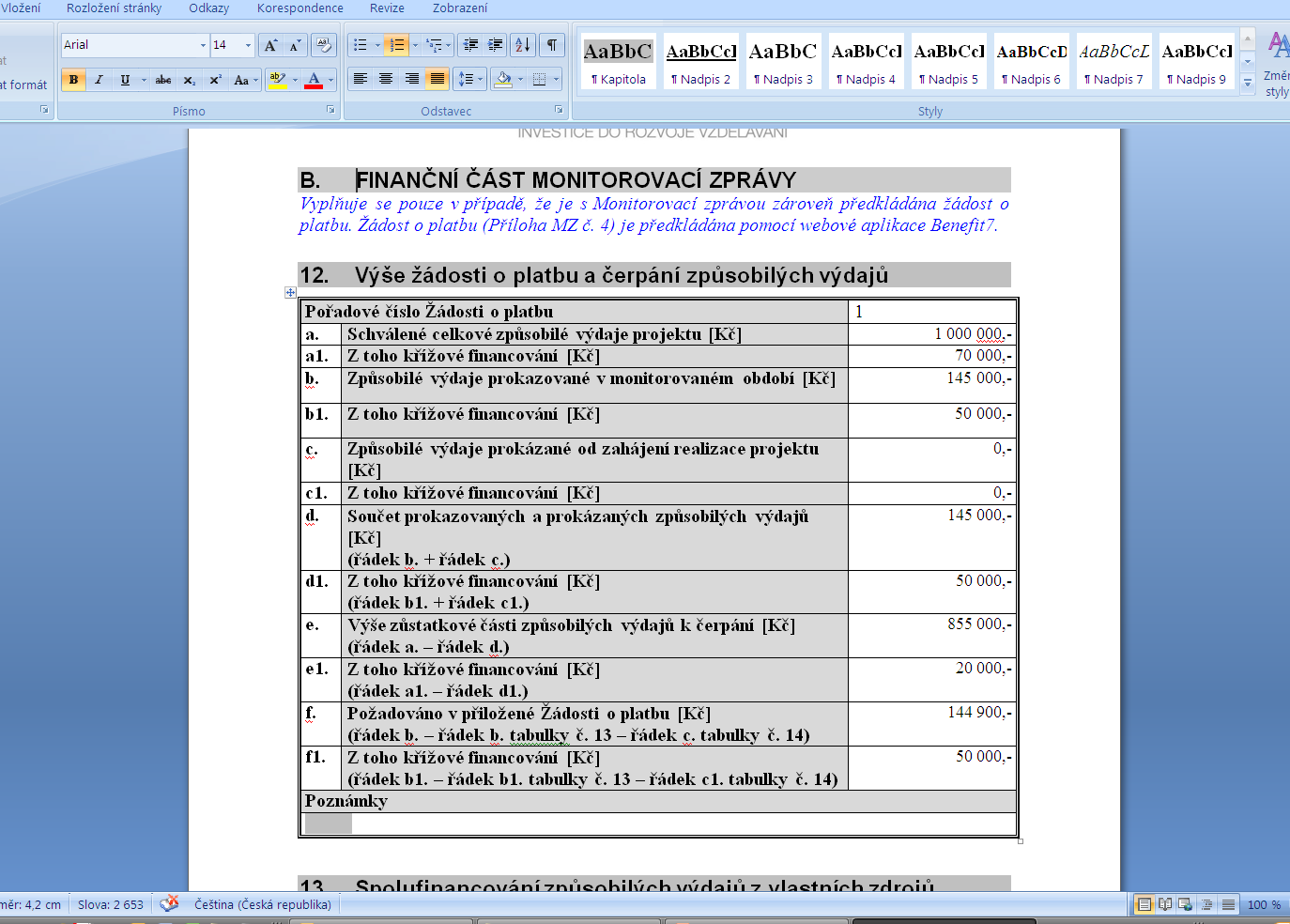Viewport: 1290px width, 924px height.
Task: Toggle justified text alignment
Action: [437, 80]
